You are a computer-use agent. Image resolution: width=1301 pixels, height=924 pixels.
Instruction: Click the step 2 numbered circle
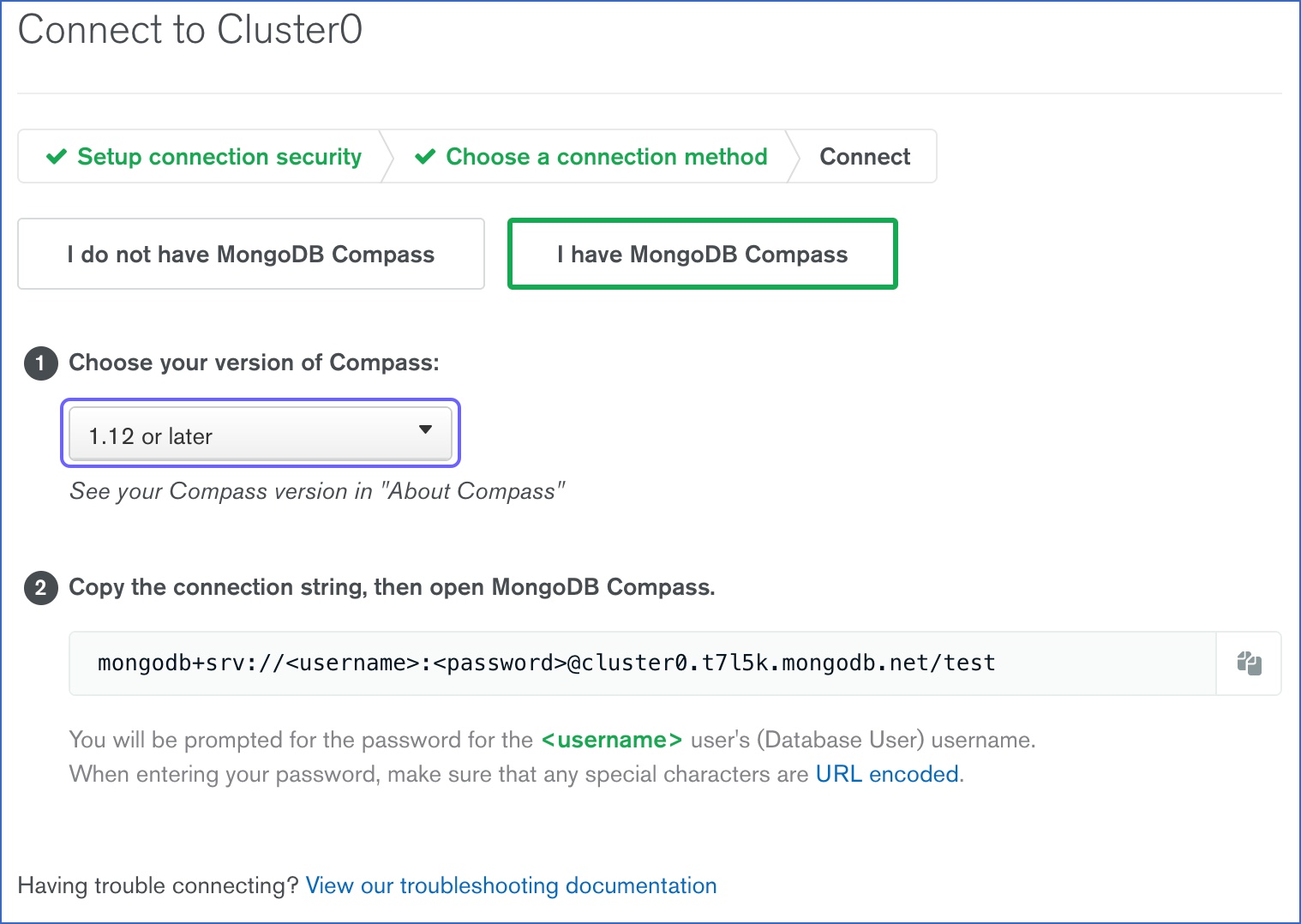point(40,588)
